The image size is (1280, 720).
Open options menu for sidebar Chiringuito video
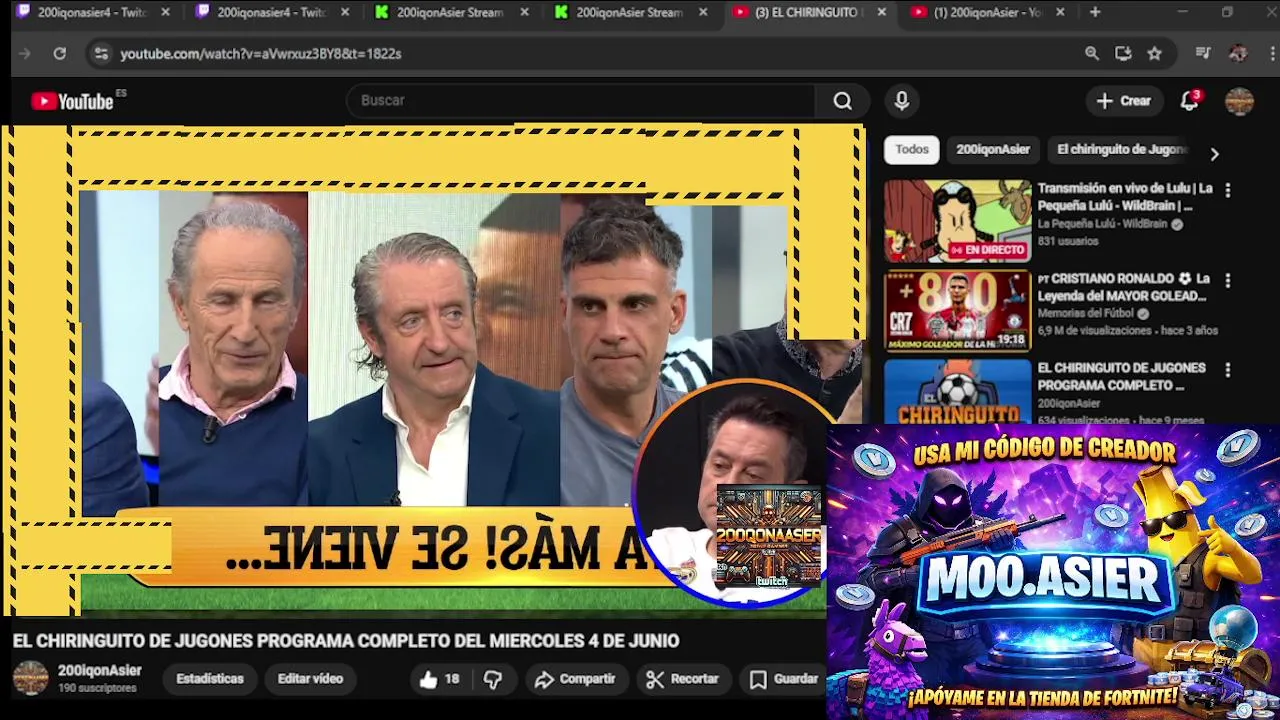1228,369
